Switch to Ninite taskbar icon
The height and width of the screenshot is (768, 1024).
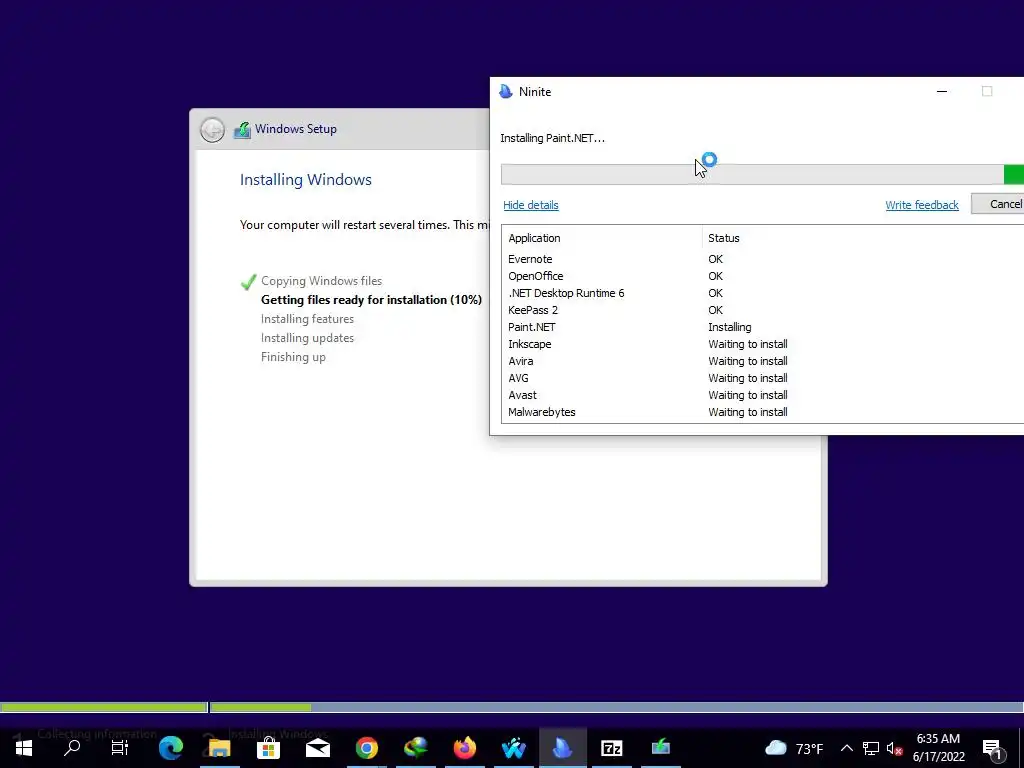tap(562, 748)
